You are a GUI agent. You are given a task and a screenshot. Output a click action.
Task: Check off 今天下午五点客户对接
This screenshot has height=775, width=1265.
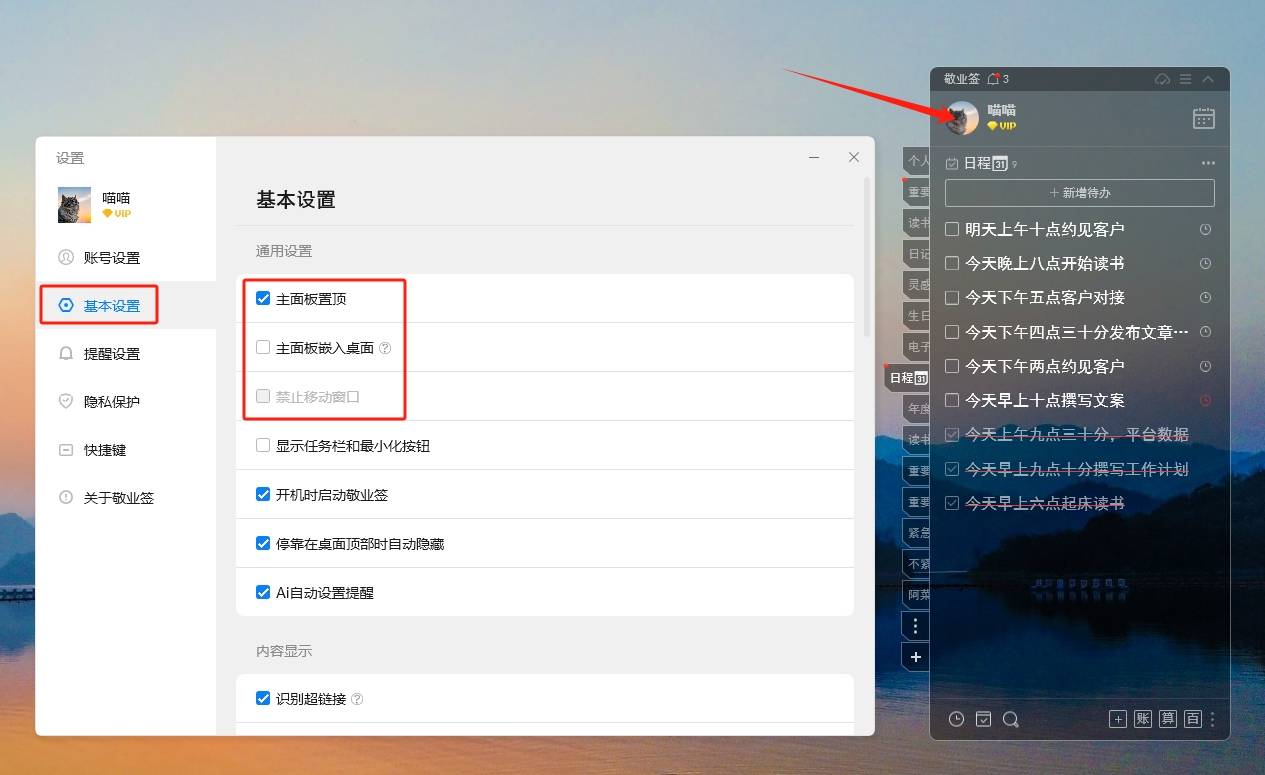coord(952,297)
